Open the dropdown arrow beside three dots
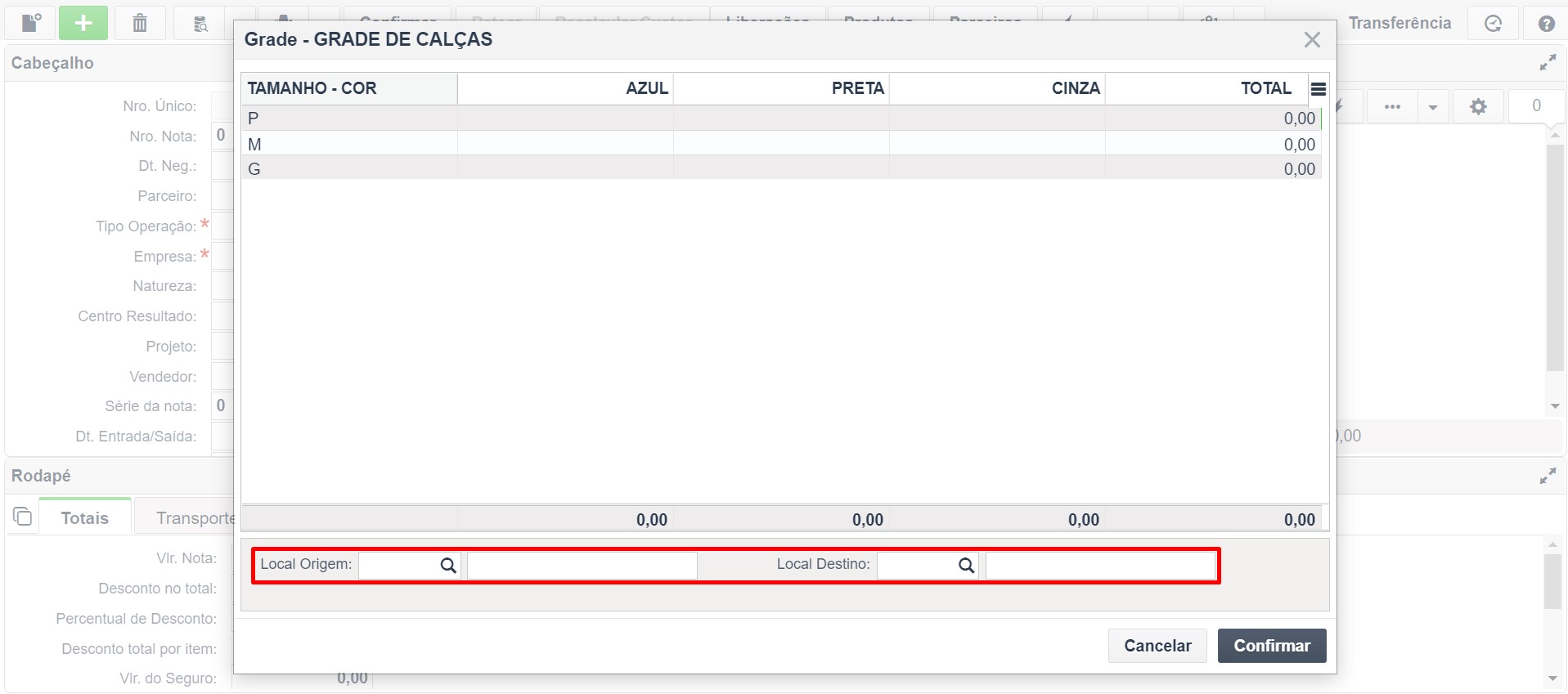The width and height of the screenshot is (1568, 694). pyautogui.click(x=1433, y=106)
